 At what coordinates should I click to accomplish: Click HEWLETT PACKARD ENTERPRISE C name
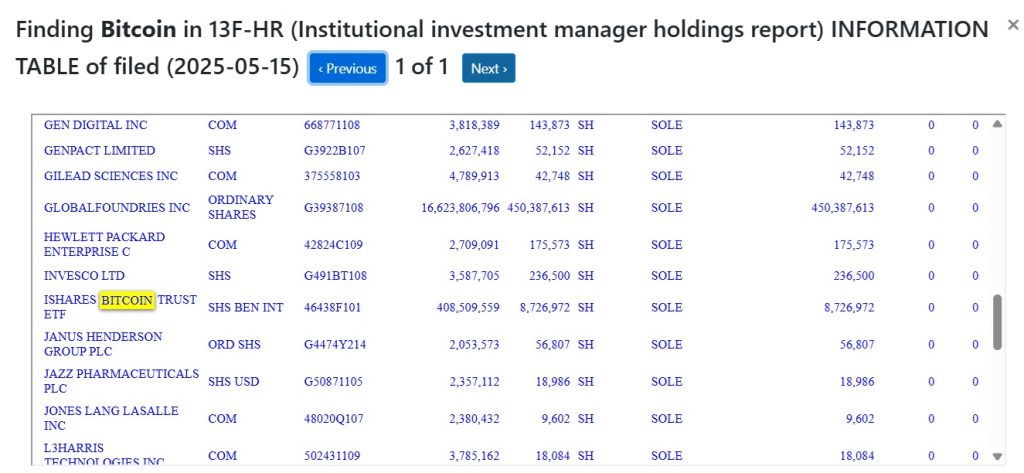click(104, 244)
